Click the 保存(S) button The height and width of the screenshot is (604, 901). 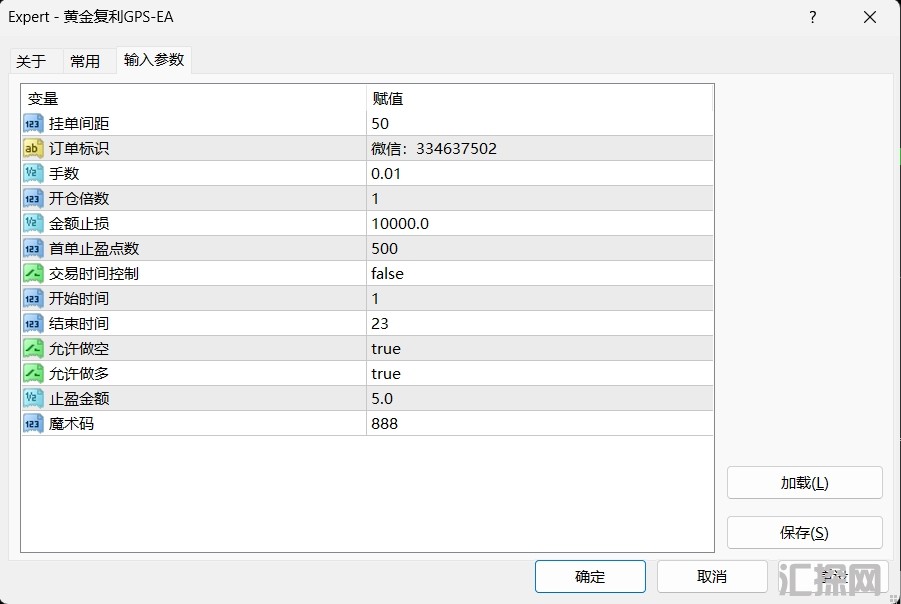pos(804,533)
